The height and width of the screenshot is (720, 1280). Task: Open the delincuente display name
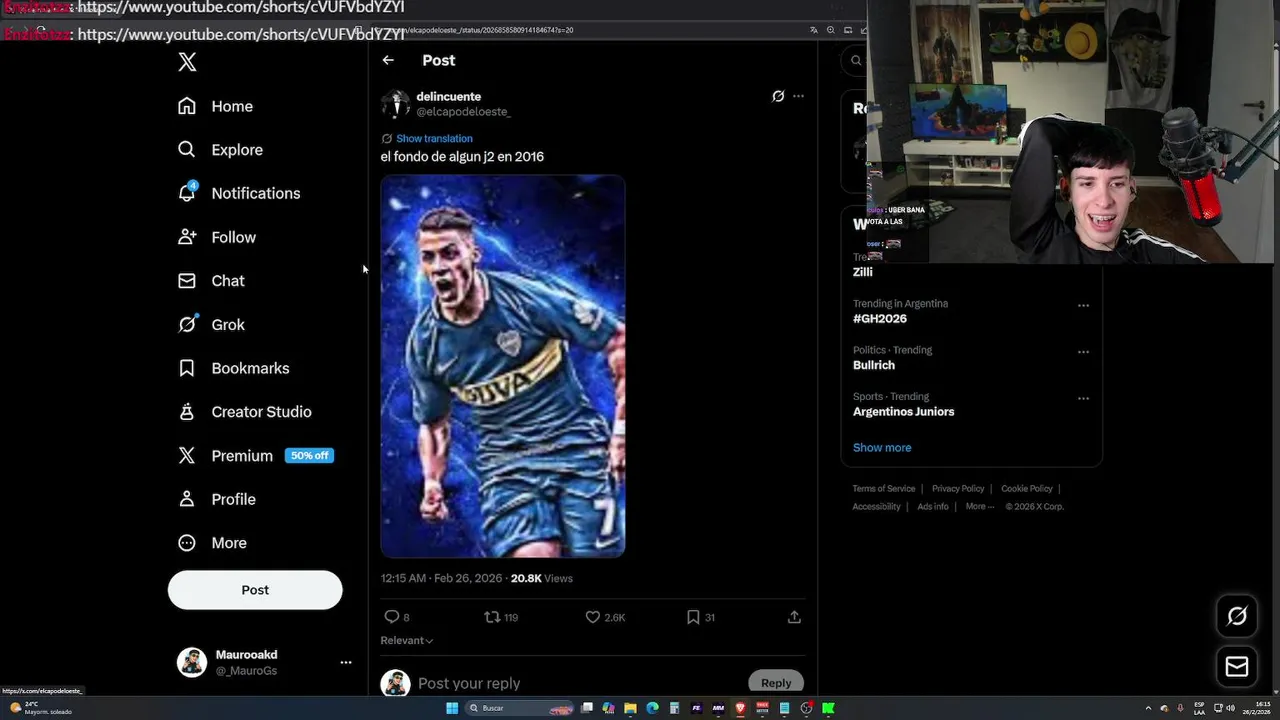pyautogui.click(x=448, y=97)
